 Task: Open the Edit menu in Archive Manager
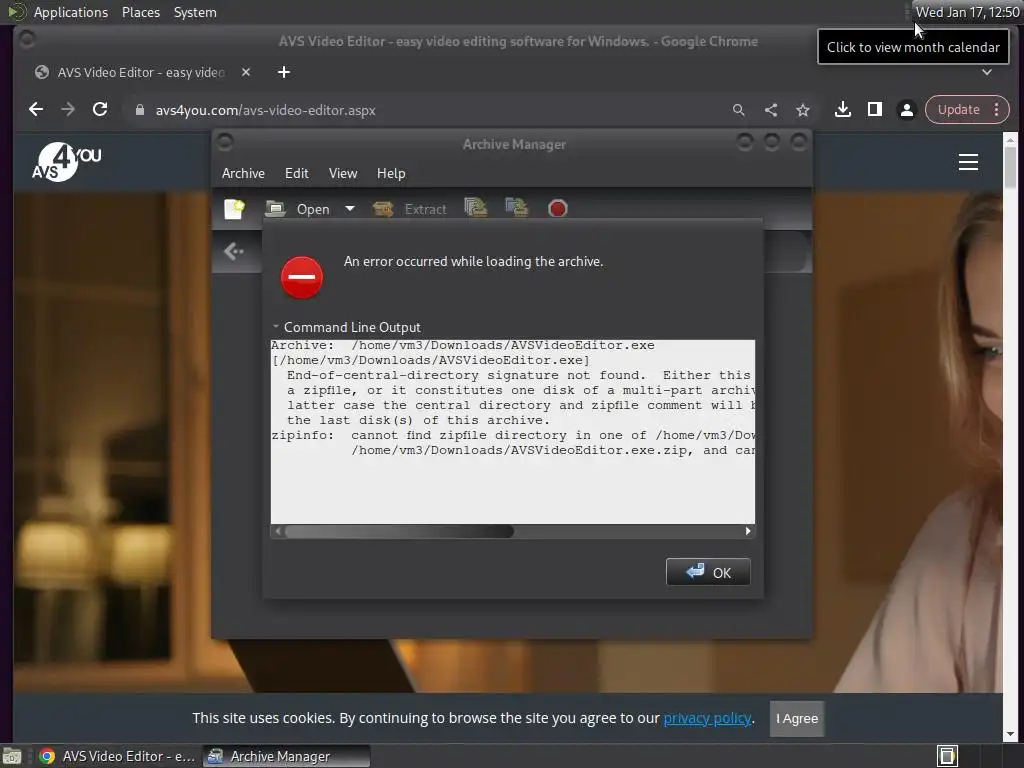(296, 173)
